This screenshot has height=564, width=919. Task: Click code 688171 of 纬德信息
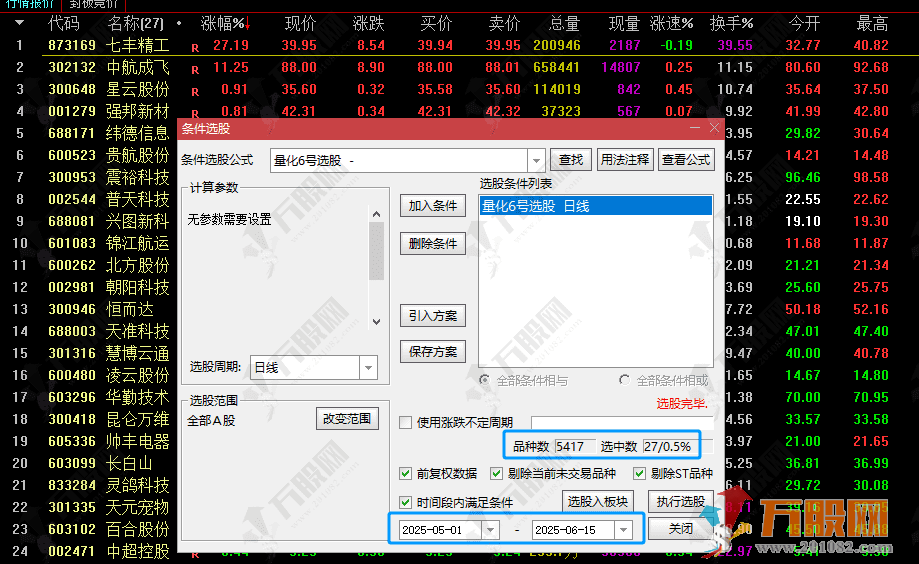point(72,133)
